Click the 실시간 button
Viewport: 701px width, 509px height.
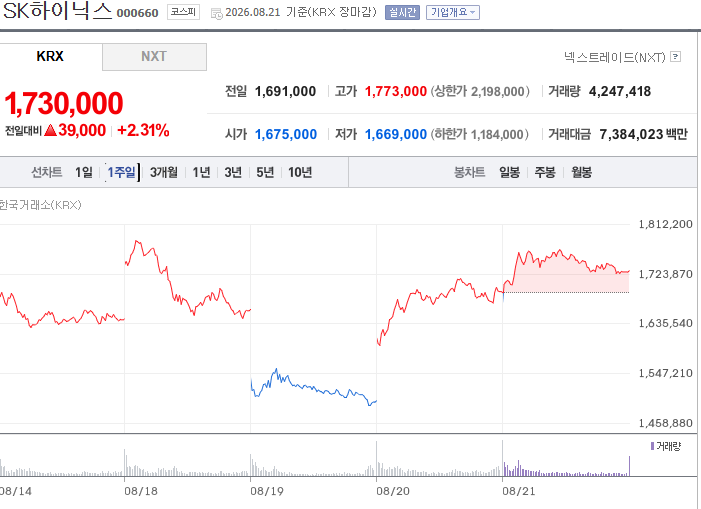click(x=402, y=13)
